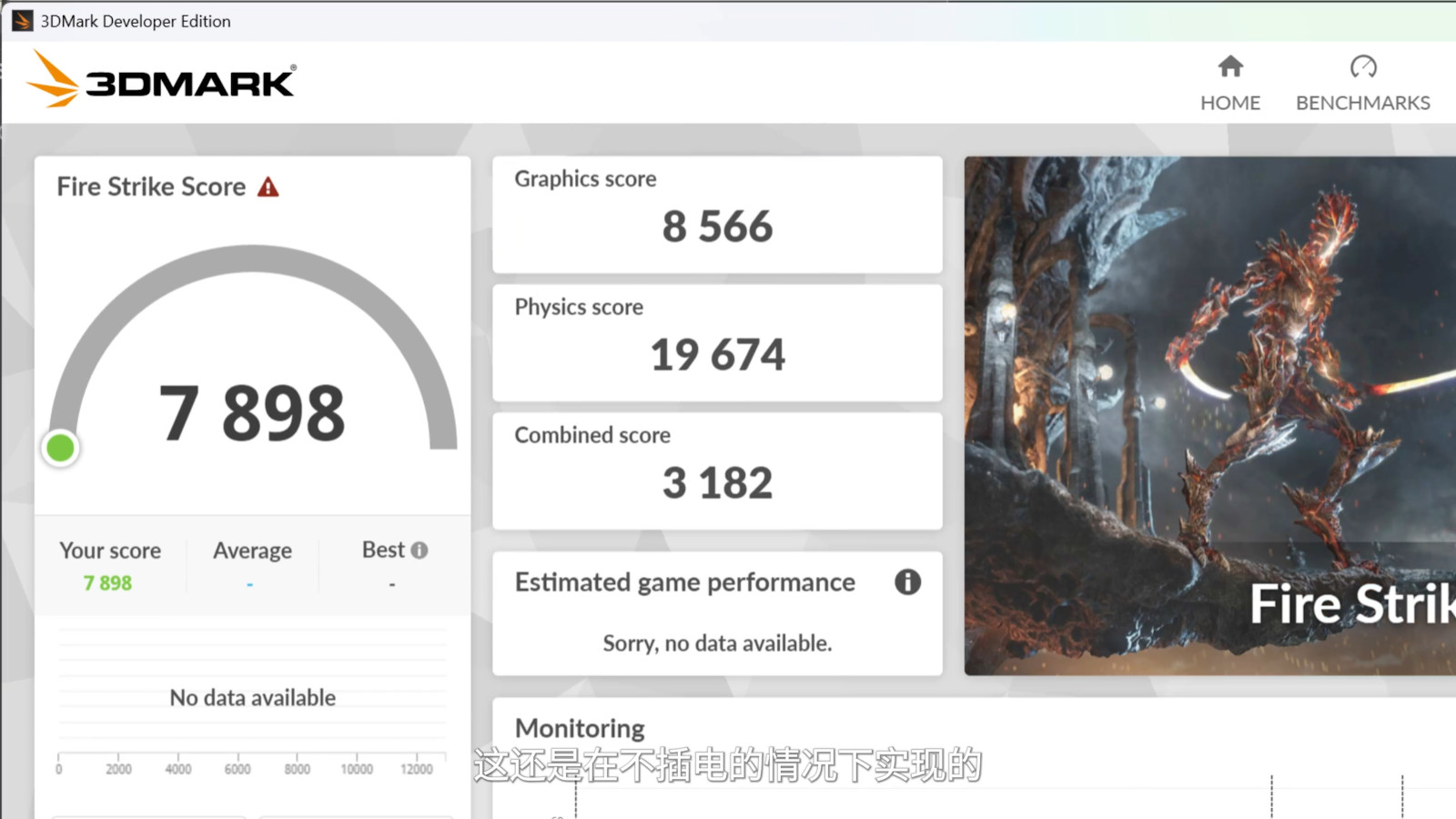
Task: Click the 6000 label on chart axis
Action: [x=238, y=769]
